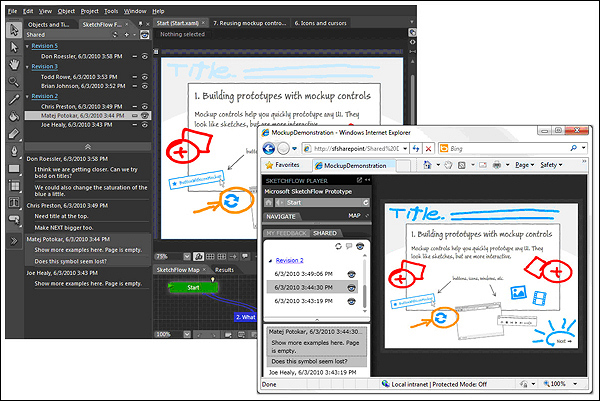Select the 6/3/2010 3:44:30 PM feedback row
Viewport: 600px width, 401px height.
[x=312, y=287]
